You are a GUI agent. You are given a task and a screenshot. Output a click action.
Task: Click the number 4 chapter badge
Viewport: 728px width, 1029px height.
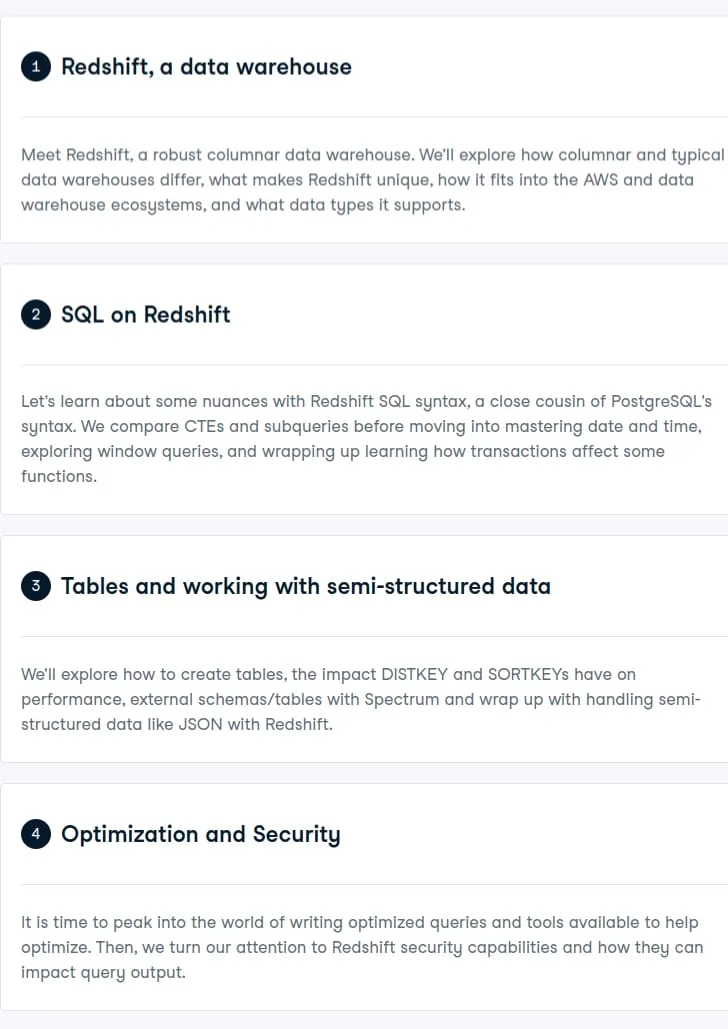pyautogui.click(x=36, y=833)
